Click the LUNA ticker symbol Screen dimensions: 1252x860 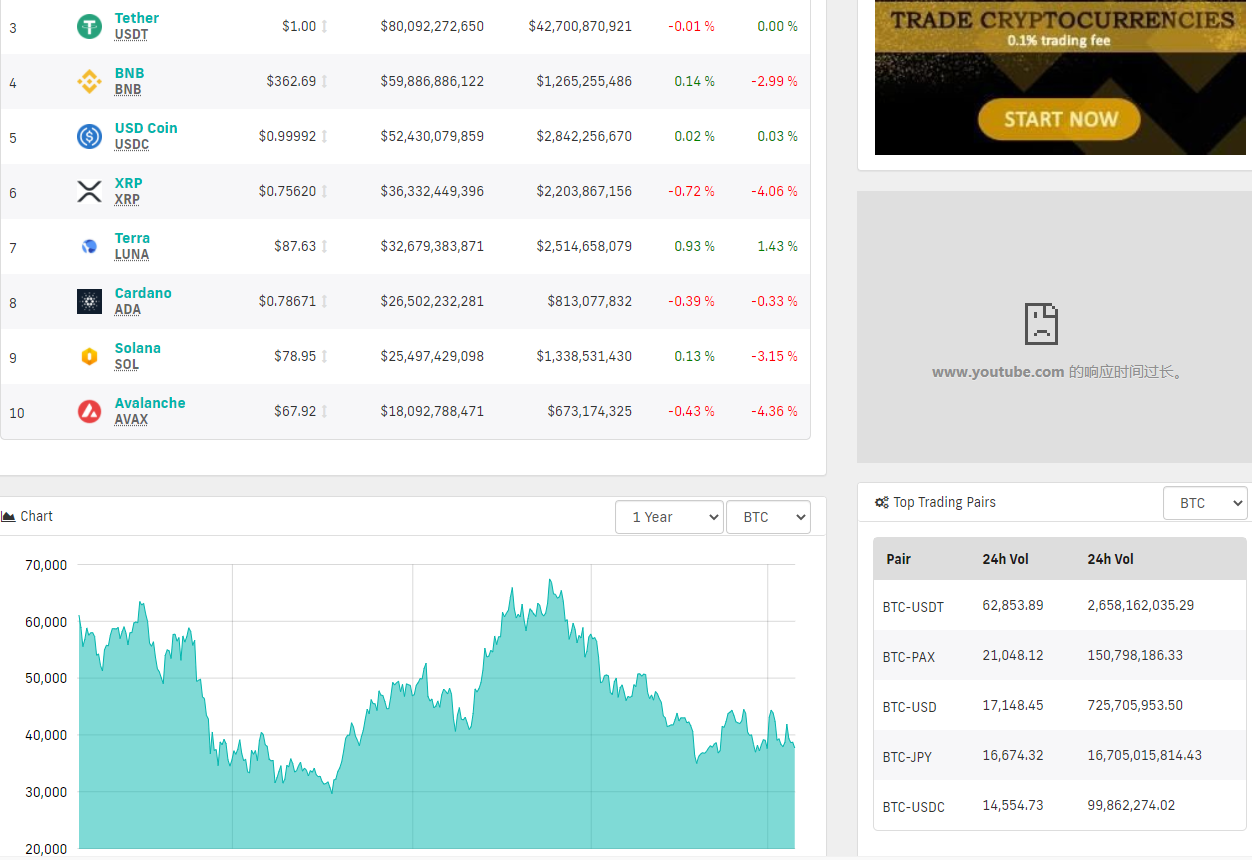point(132,255)
